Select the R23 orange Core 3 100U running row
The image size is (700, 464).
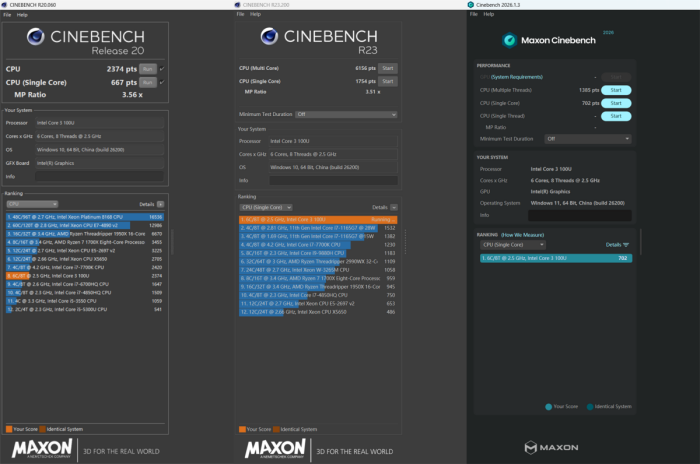318,220
